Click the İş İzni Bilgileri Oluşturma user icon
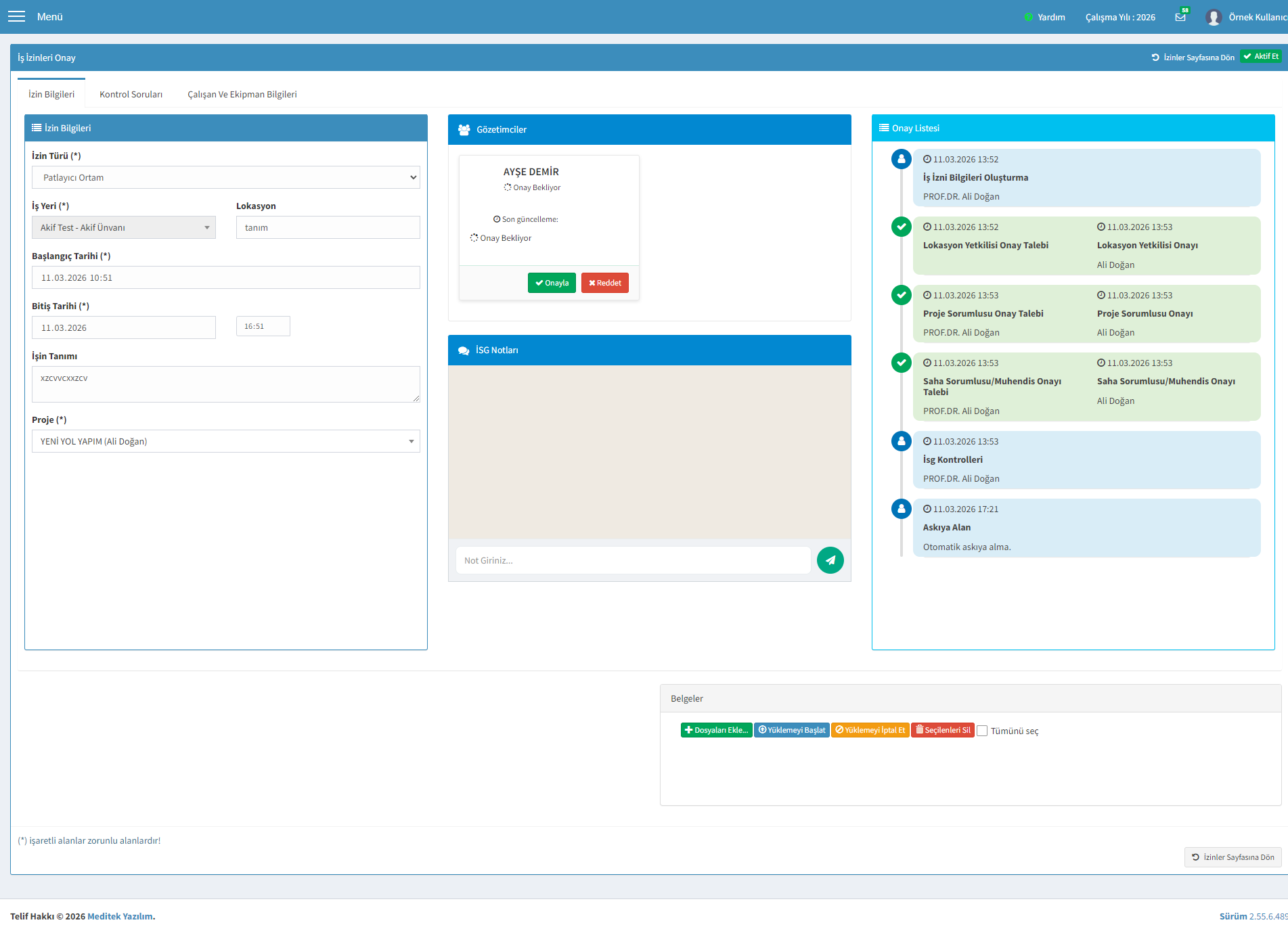The height and width of the screenshot is (933, 1288). pos(902,159)
